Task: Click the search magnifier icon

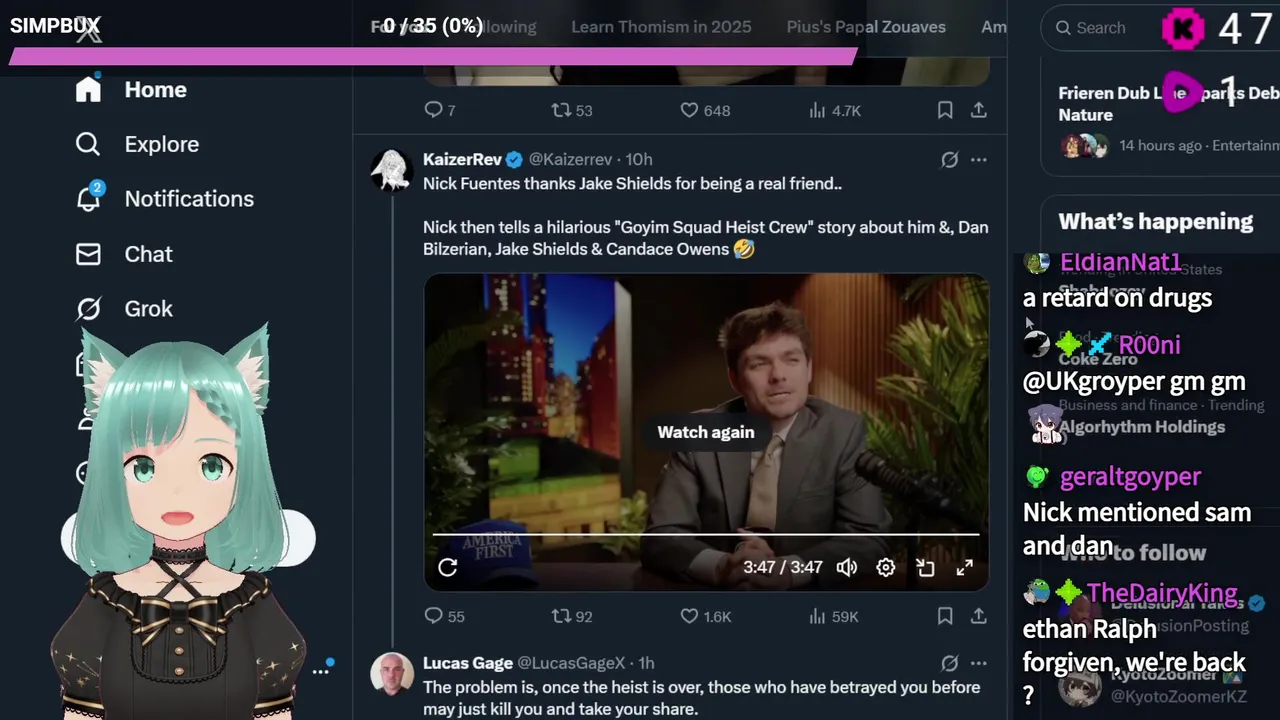Action: tap(1064, 28)
